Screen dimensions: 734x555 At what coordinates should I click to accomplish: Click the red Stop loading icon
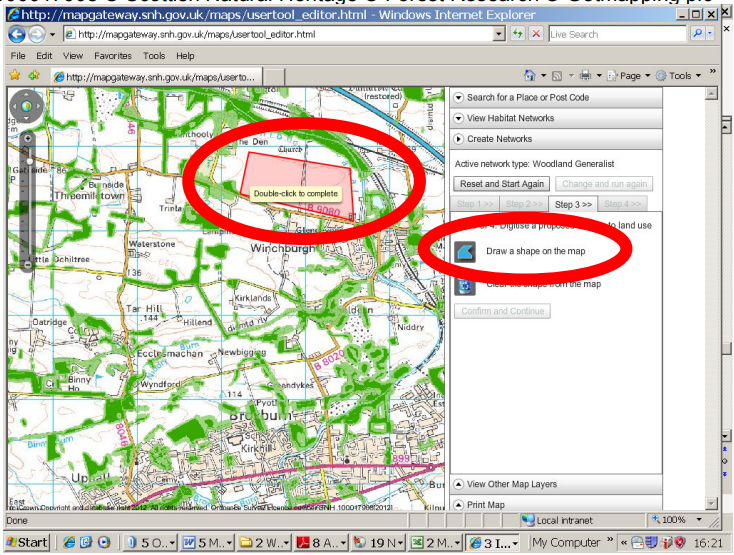[x=536, y=34]
